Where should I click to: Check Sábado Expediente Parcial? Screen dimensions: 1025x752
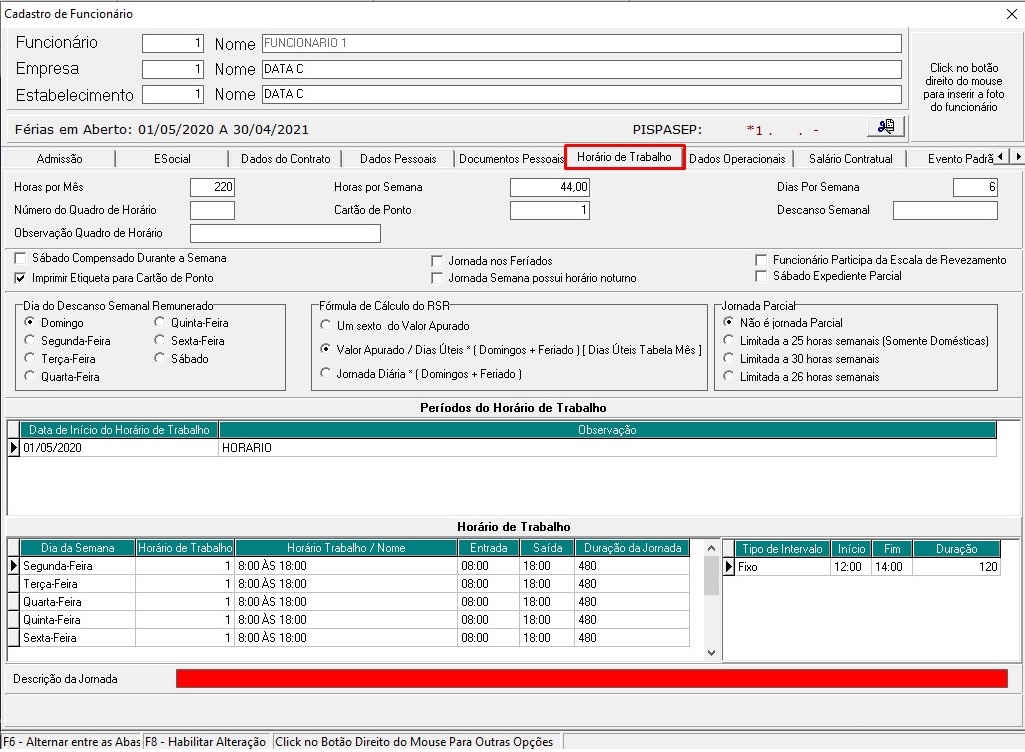click(761, 276)
